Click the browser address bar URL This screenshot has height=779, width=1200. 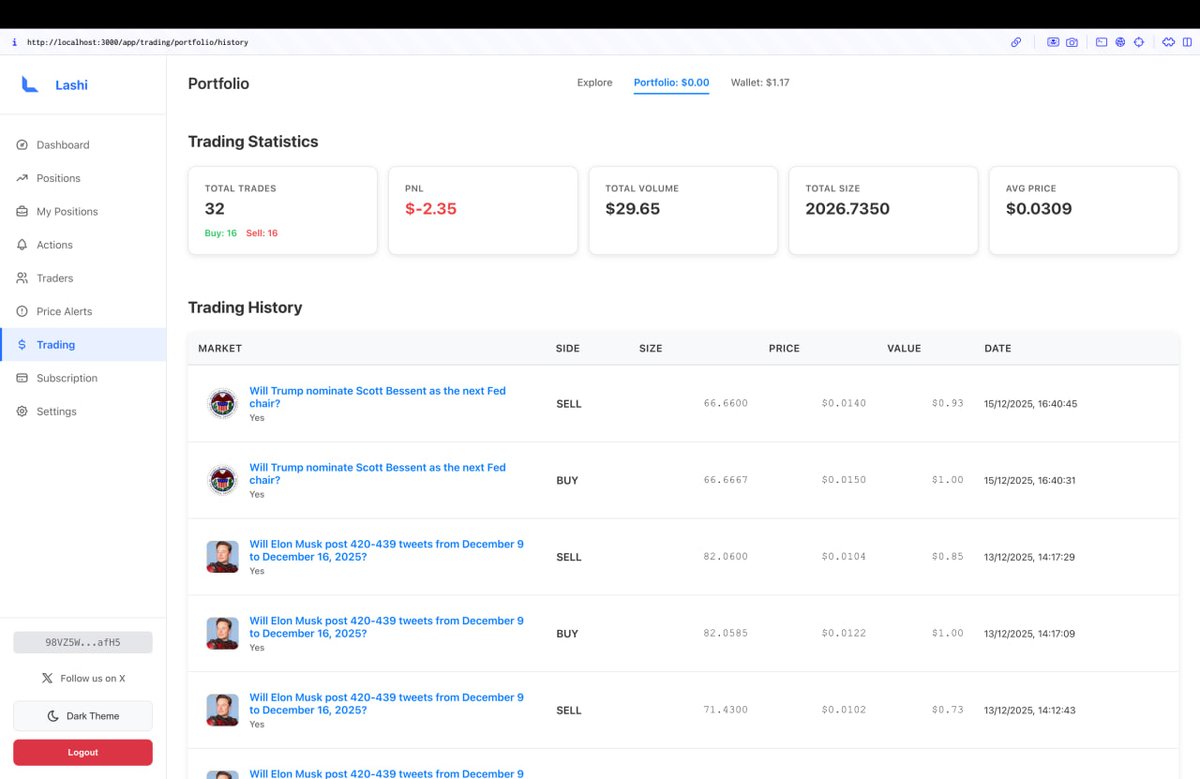click(x=137, y=42)
